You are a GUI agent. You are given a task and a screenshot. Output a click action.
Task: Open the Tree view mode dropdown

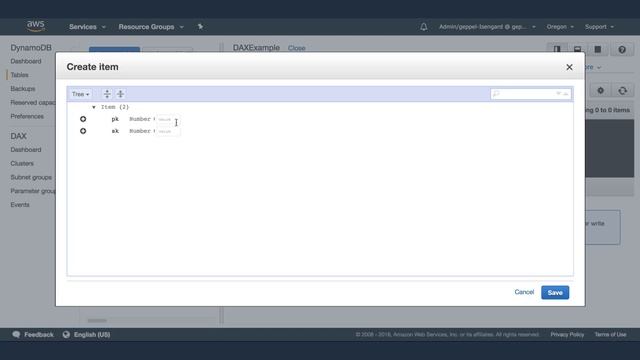[80, 94]
